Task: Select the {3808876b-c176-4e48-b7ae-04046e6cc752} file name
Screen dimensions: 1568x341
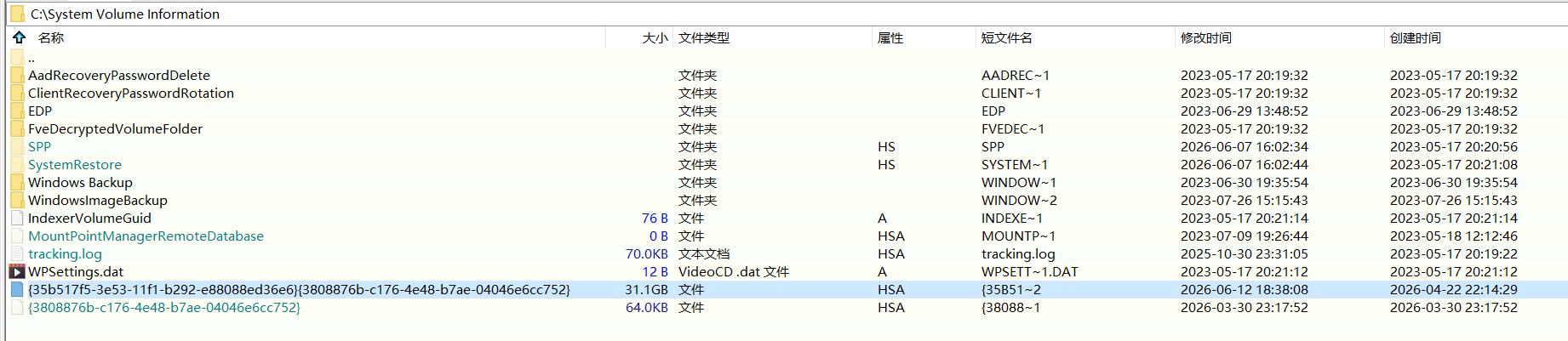Action: coord(164,307)
